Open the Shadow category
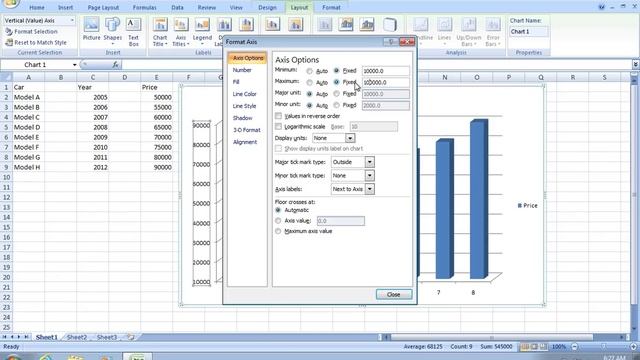640x360 pixels. pos(242,118)
